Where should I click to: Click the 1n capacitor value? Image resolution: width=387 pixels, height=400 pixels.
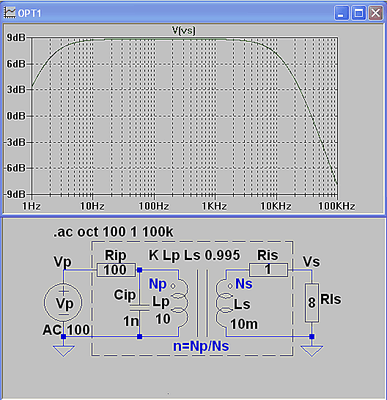[131, 321]
